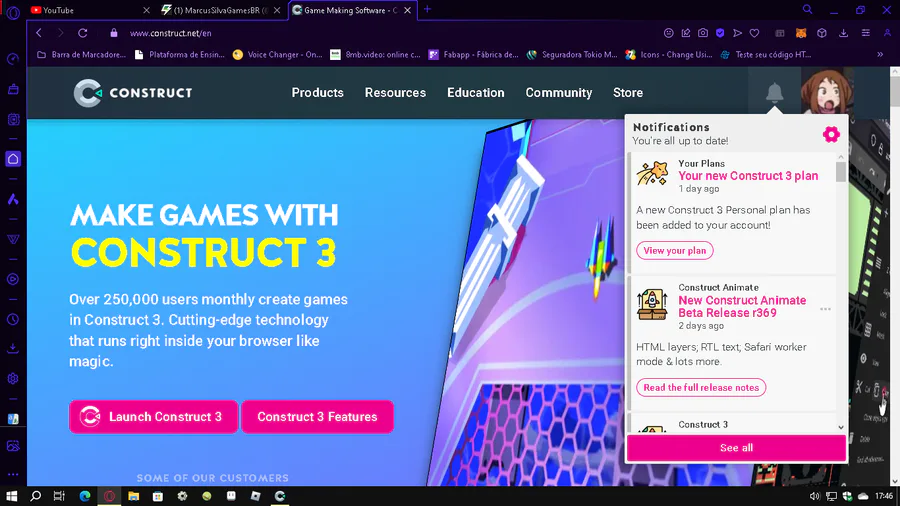Open Your new Construct 3 plan link
The height and width of the screenshot is (506, 900).
point(748,176)
